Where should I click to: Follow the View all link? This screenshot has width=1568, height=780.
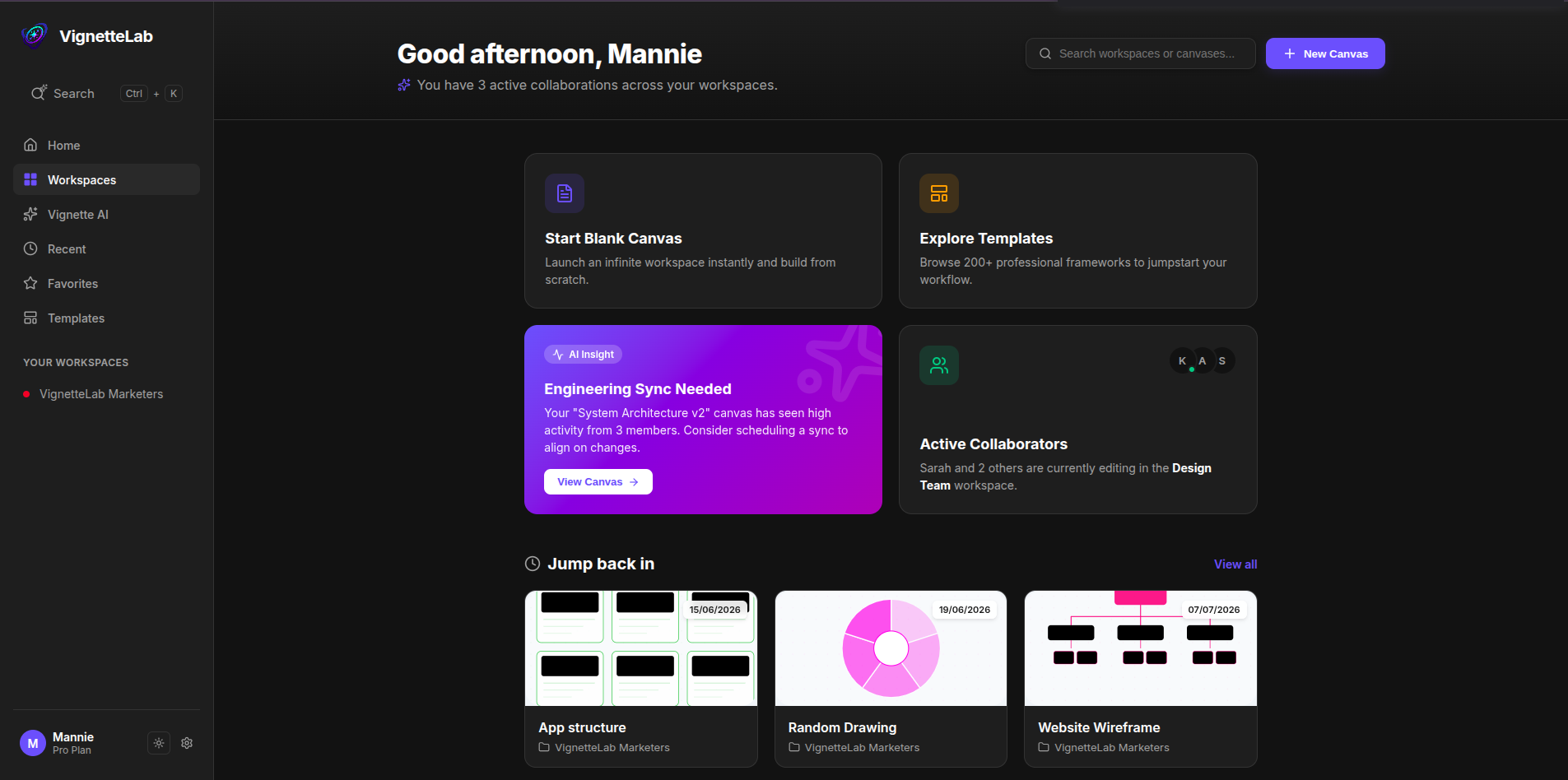[x=1235, y=564]
